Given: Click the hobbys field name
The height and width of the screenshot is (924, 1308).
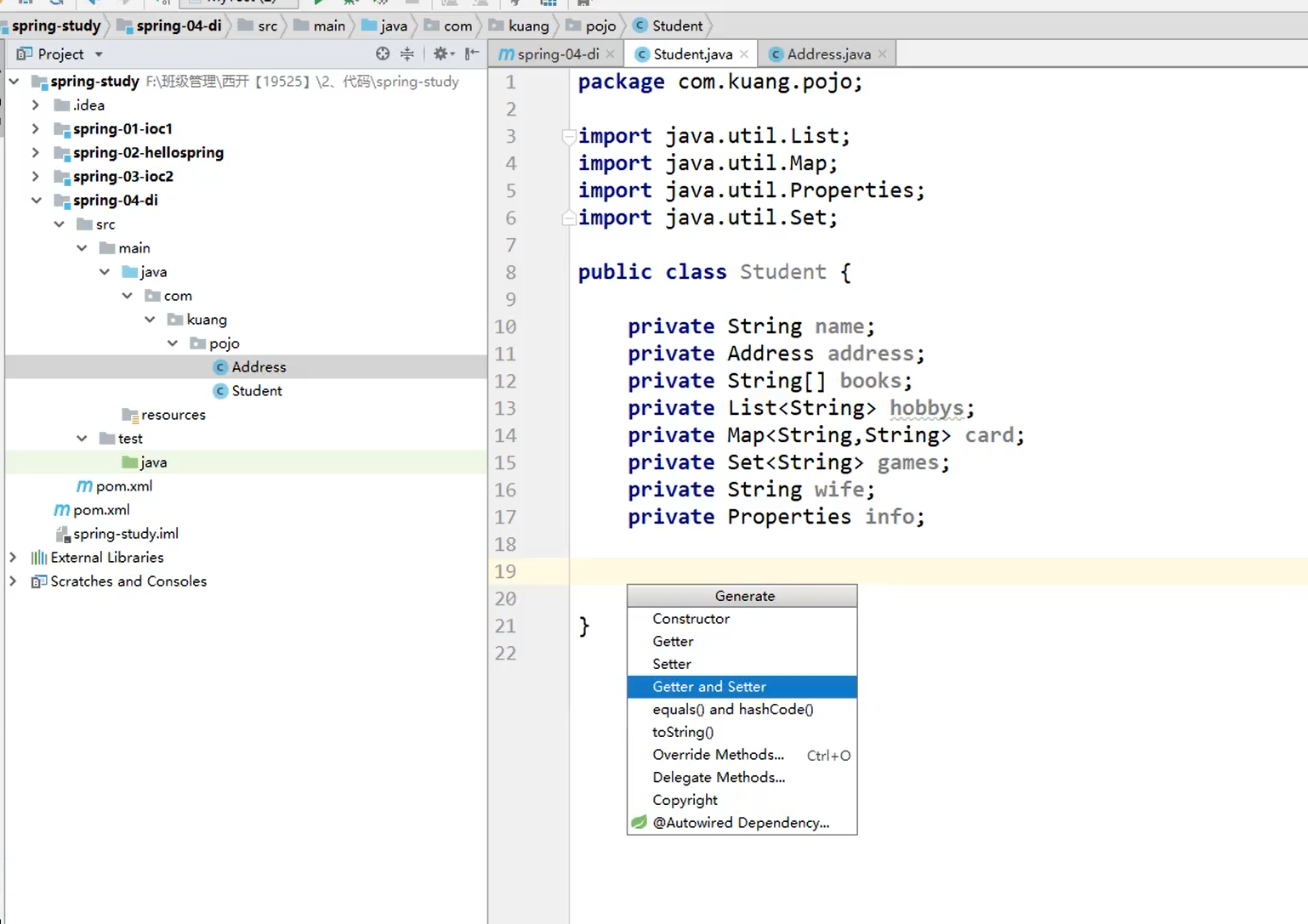Looking at the screenshot, I should click(x=926, y=408).
